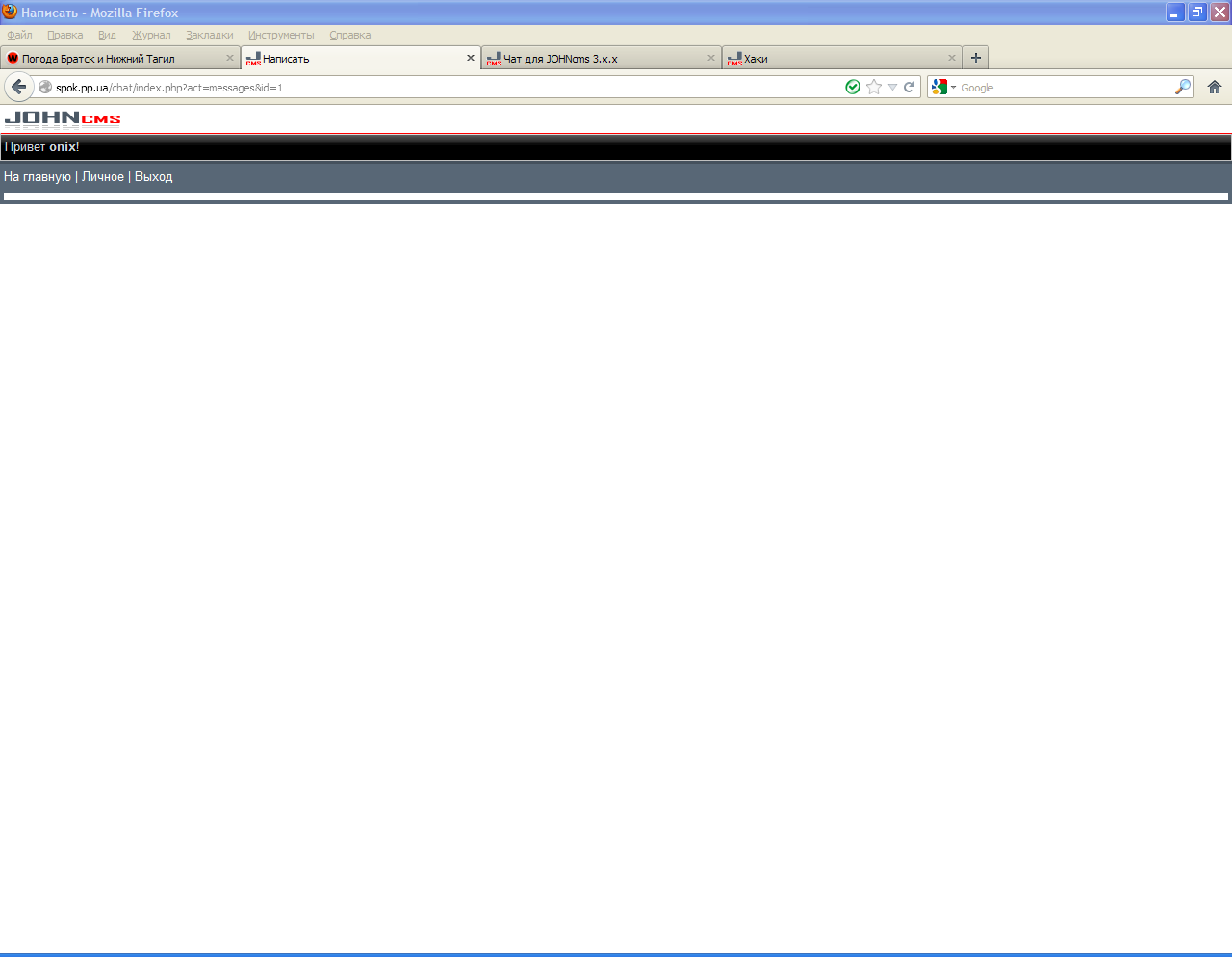Open the Вид menu
The image size is (1232, 957).
pos(107,35)
